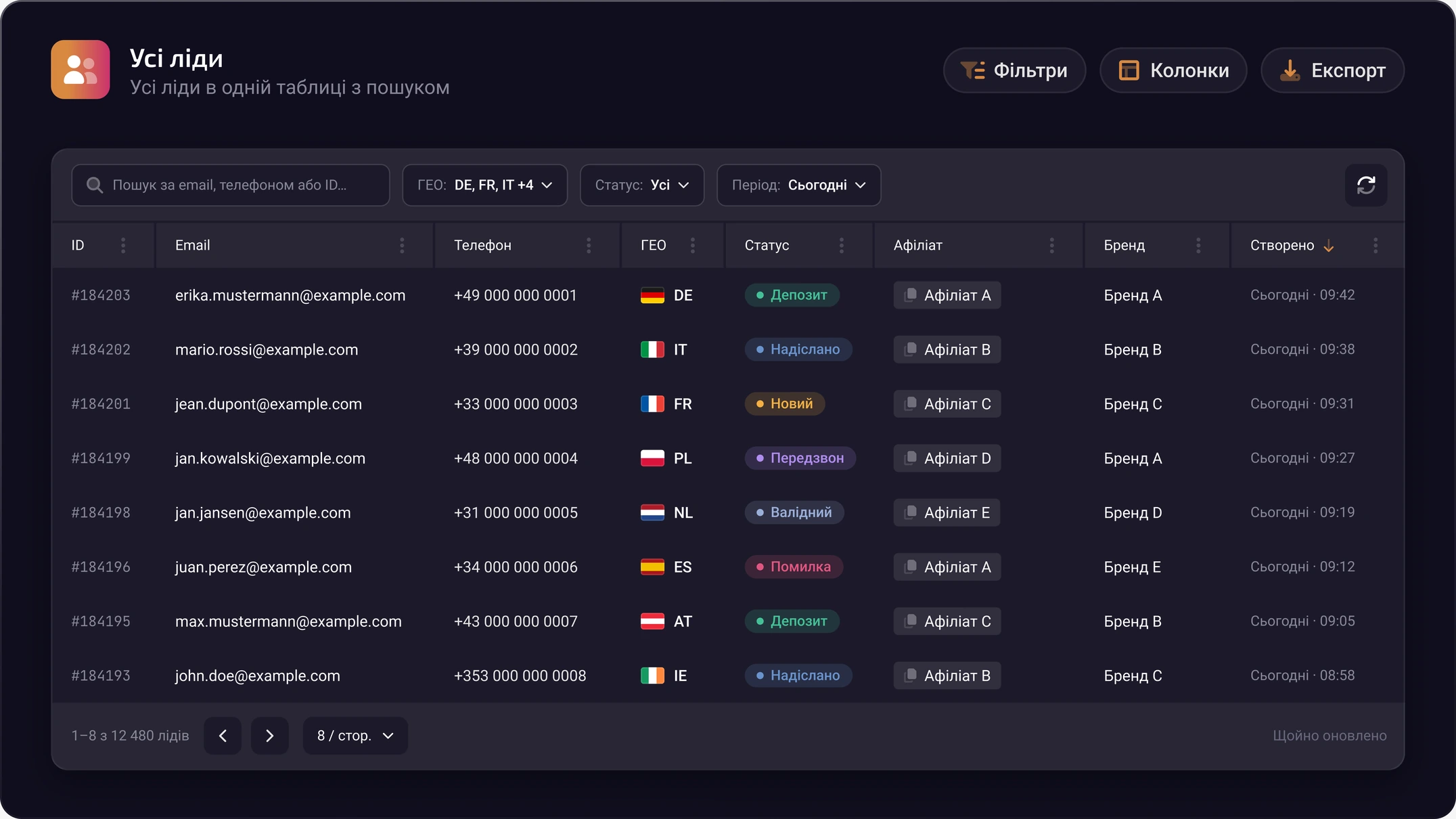Open the Фільтри panel

pos(1014,70)
